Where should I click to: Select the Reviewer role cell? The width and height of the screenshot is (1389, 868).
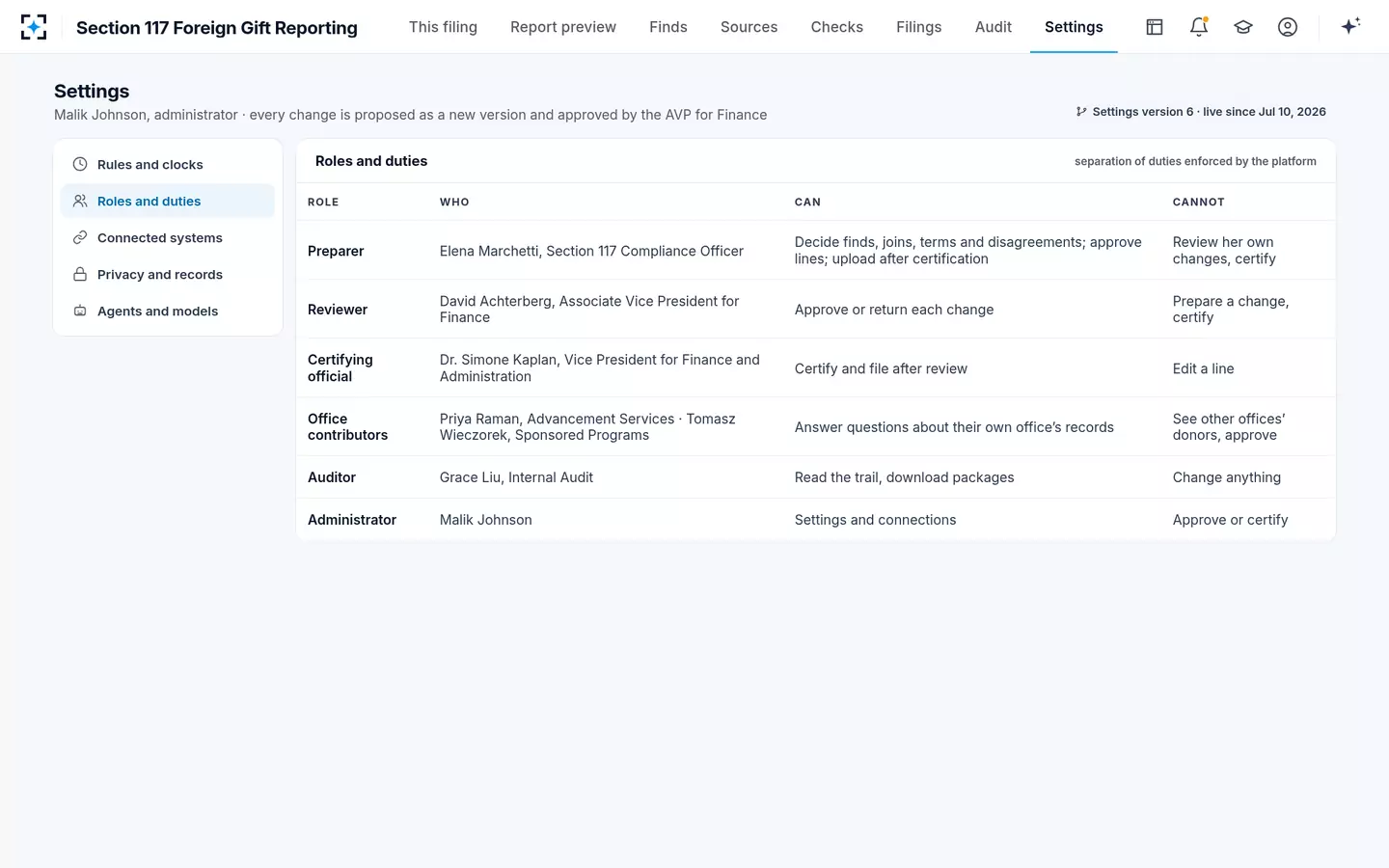click(338, 310)
